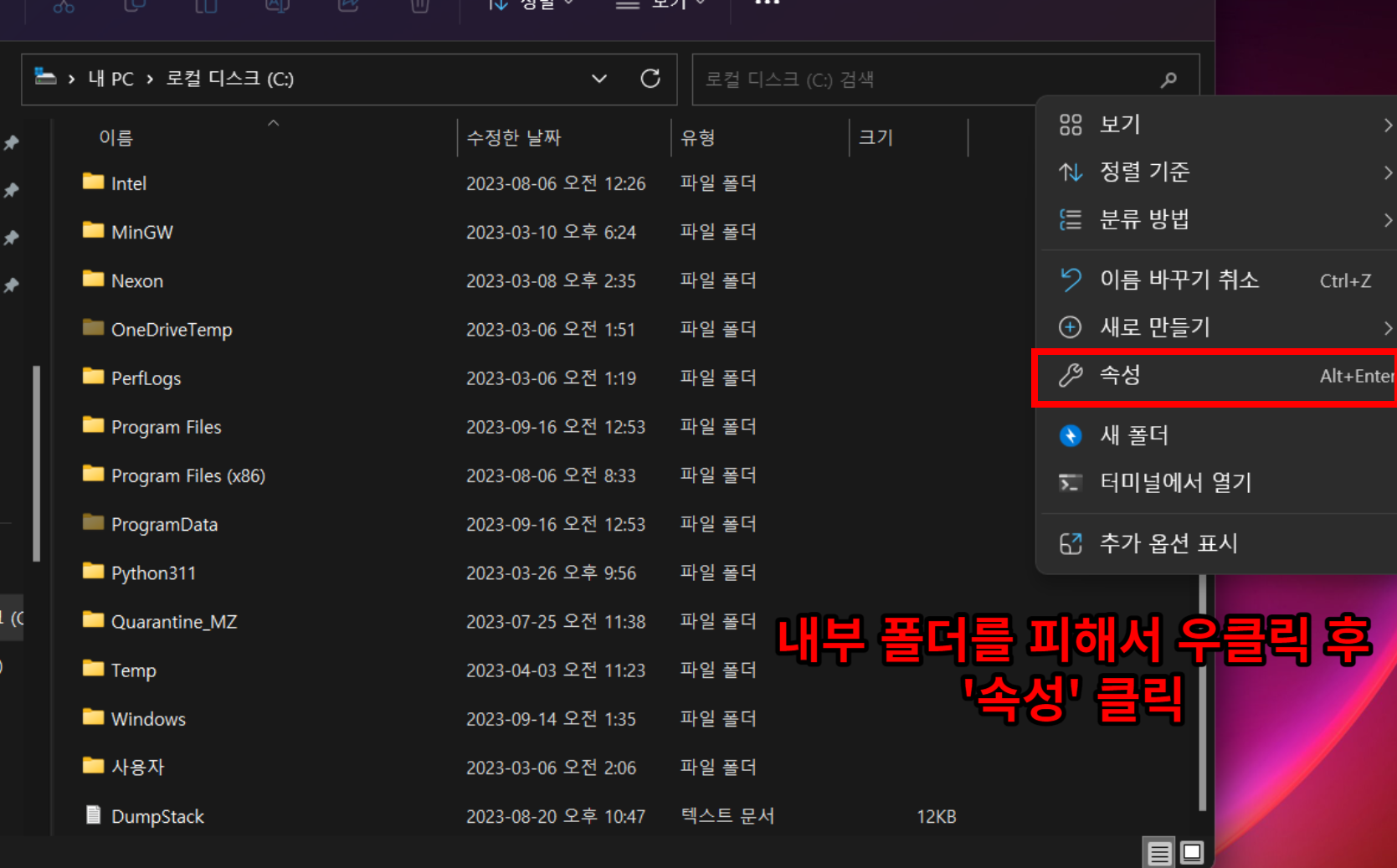Select the 사용자 folder name
The image size is (1397, 868).
(x=138, y=767)
